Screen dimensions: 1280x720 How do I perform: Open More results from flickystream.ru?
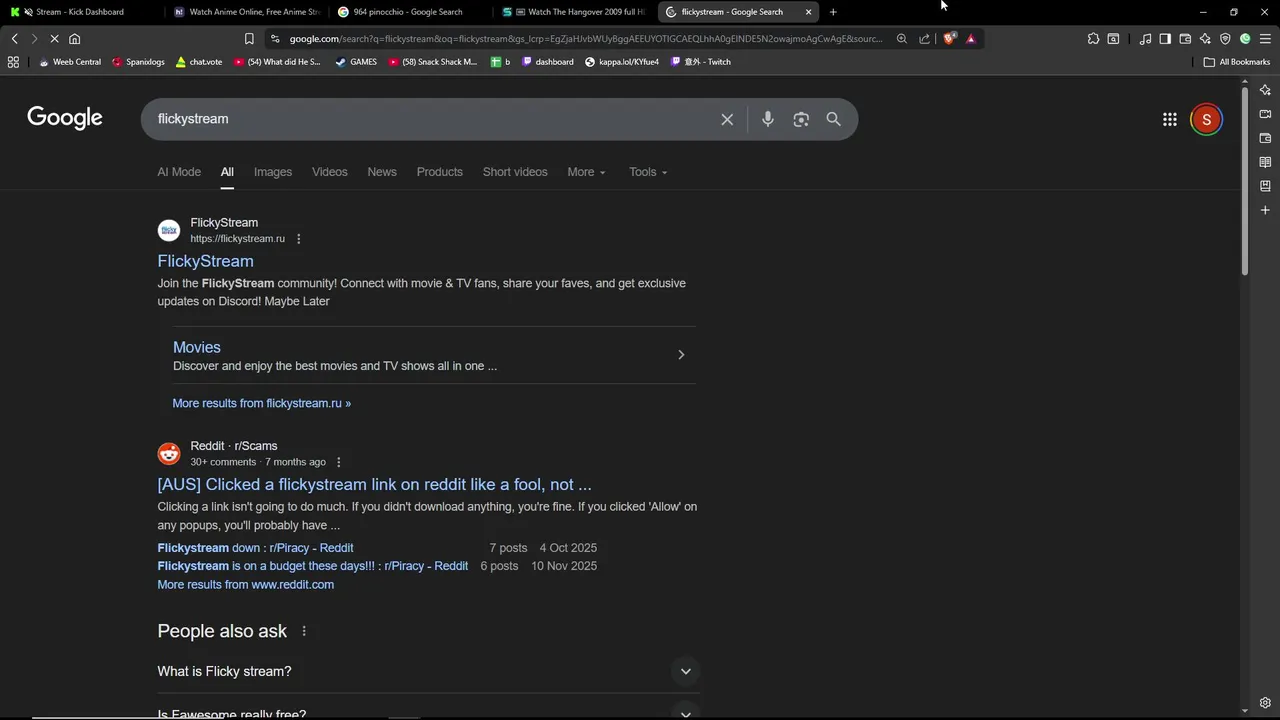(x=262, y=403)
